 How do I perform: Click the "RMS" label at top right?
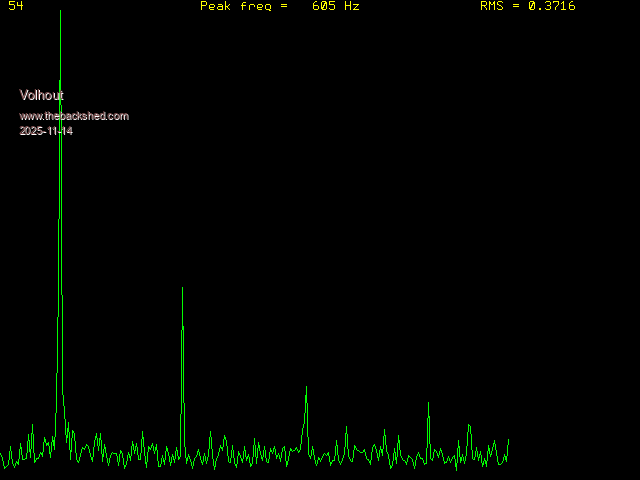click(492, 6)
